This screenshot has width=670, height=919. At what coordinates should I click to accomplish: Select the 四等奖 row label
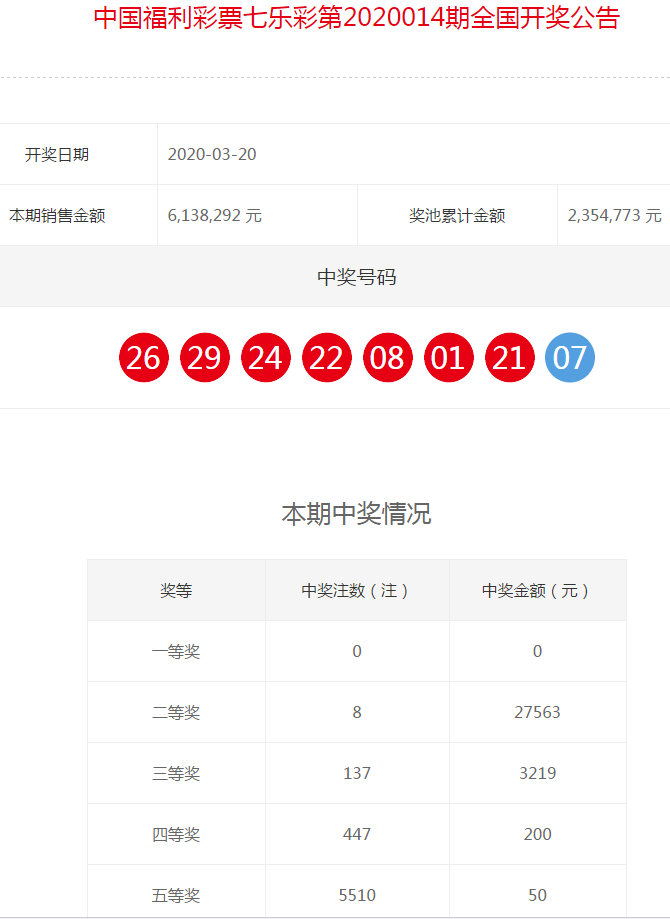point(176,834)
